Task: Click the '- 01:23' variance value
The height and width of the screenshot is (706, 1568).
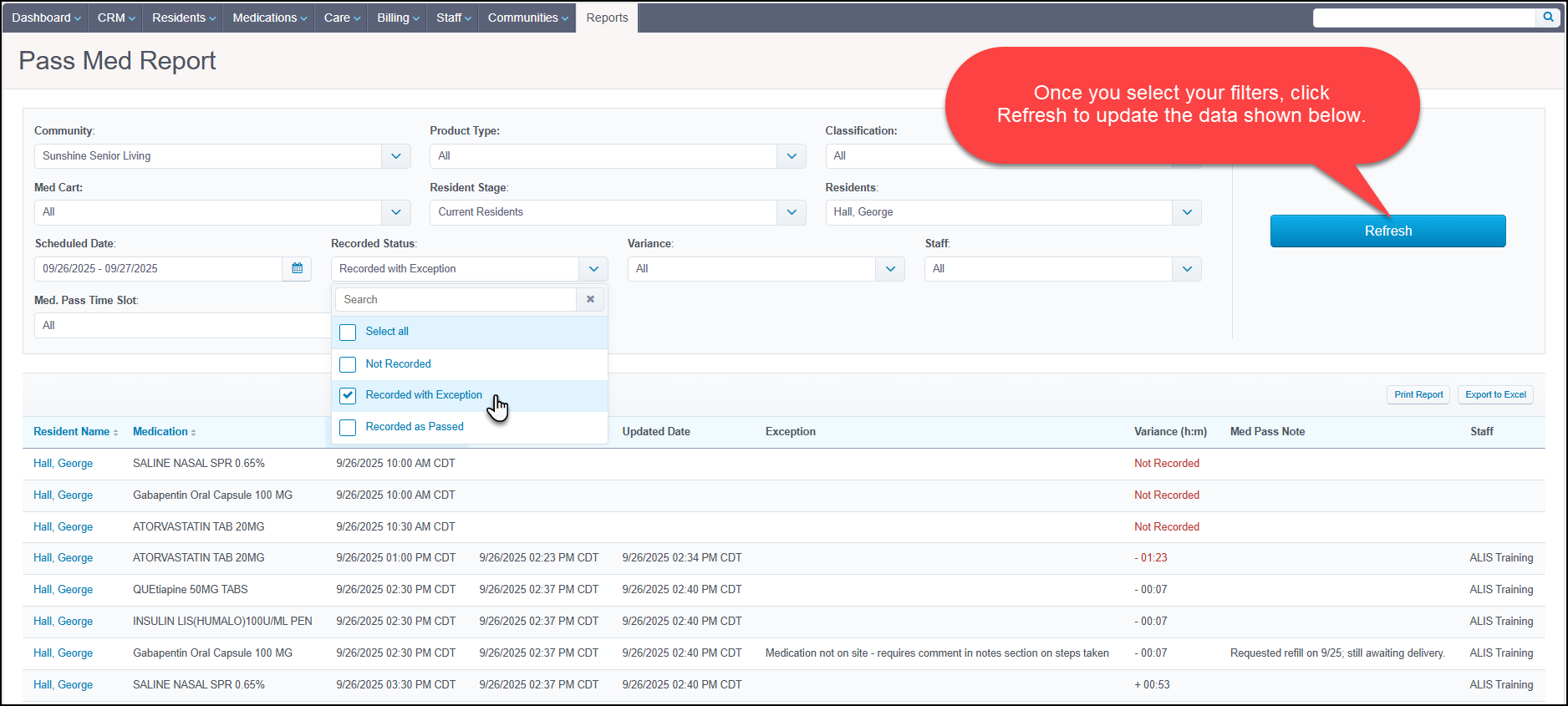Action: 1151,558
